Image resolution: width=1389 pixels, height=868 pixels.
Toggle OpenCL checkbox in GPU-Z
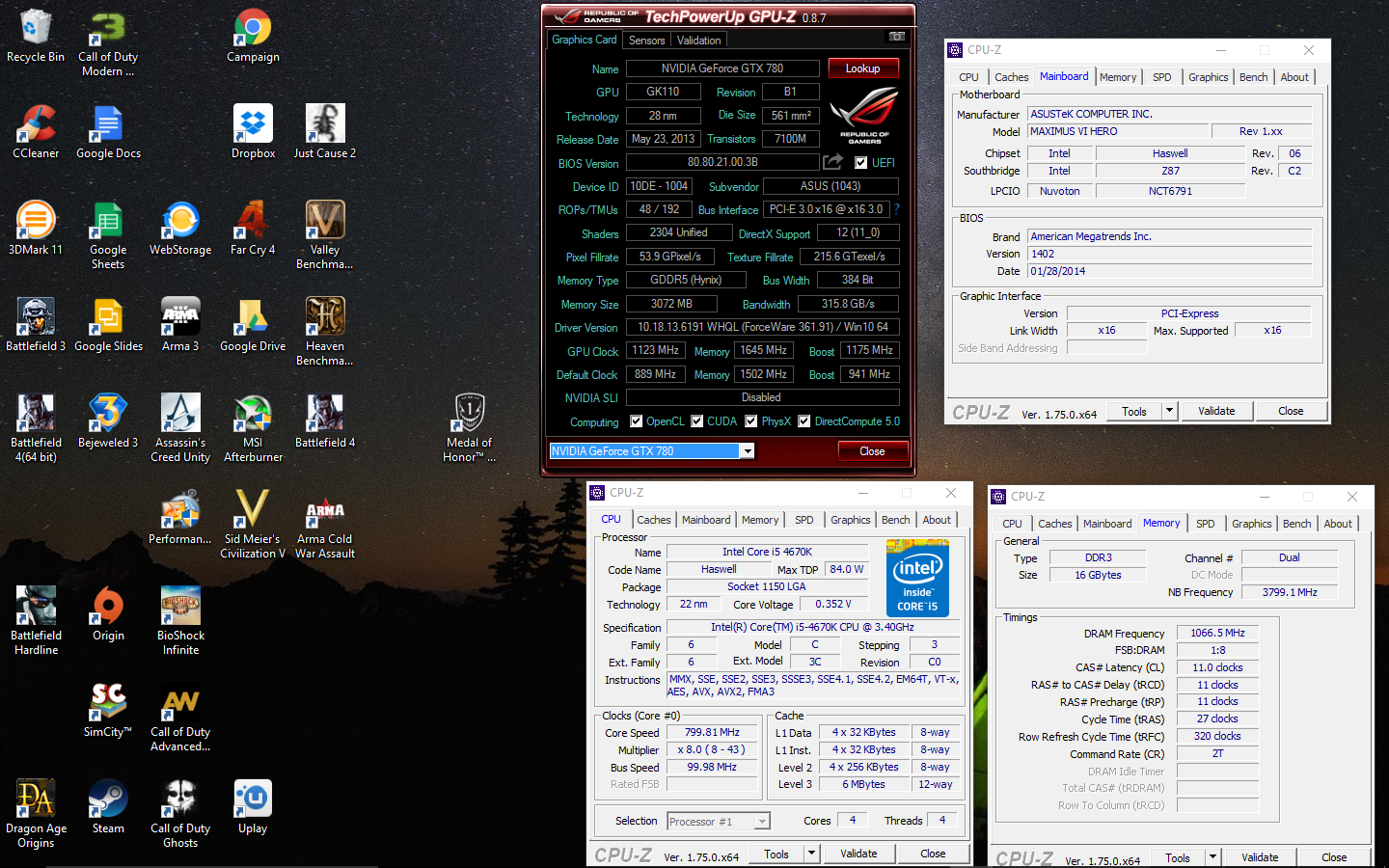(636, 421)
